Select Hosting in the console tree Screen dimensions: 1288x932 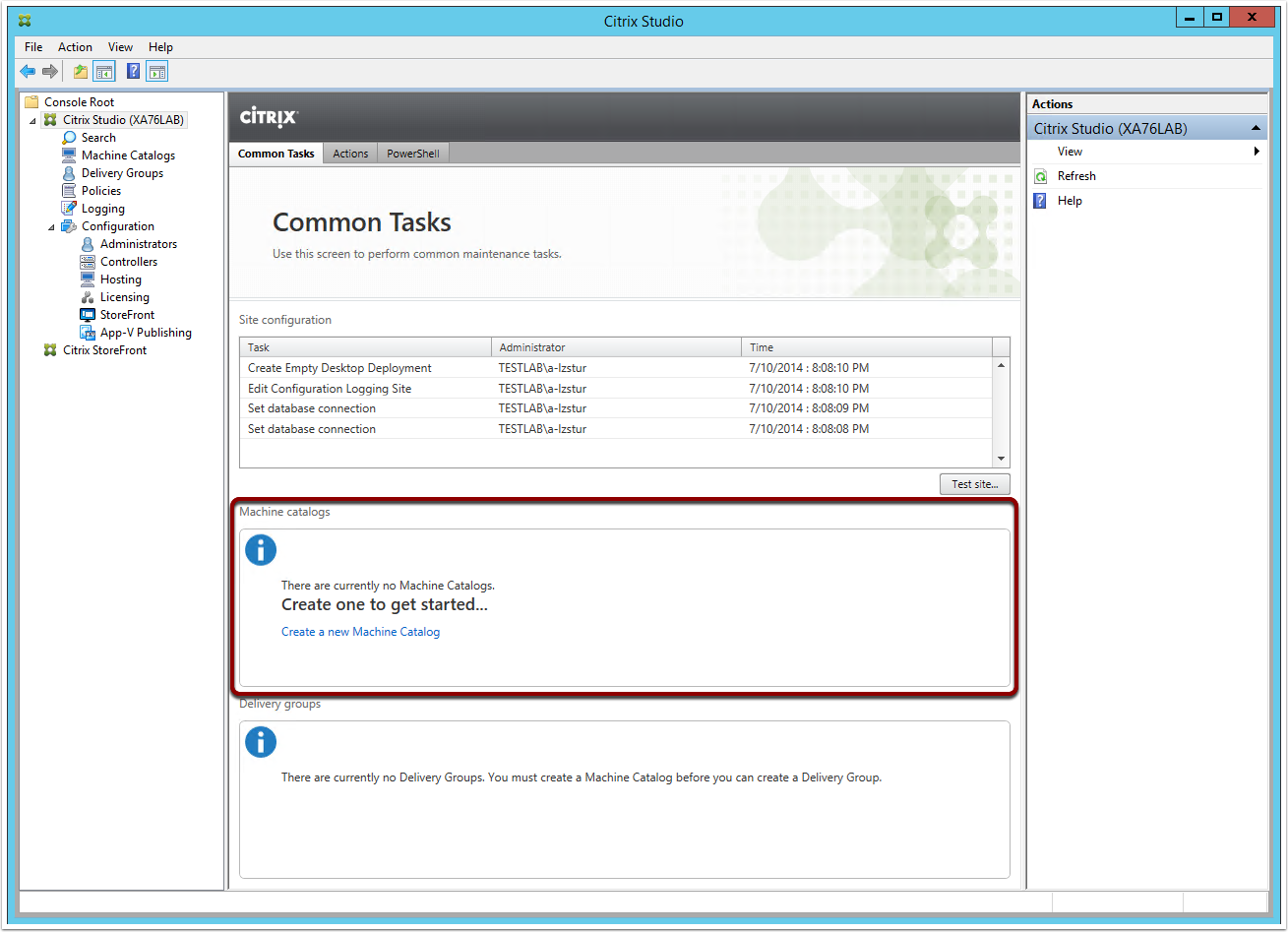click(121, 280)
